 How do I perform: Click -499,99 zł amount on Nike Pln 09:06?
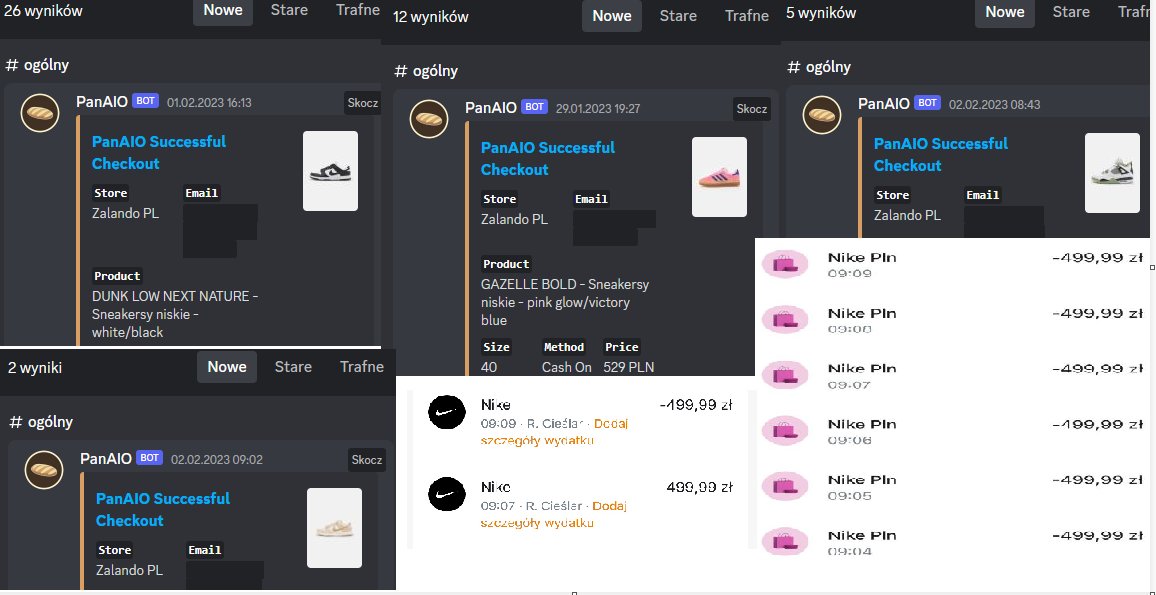pos(1097,425)
